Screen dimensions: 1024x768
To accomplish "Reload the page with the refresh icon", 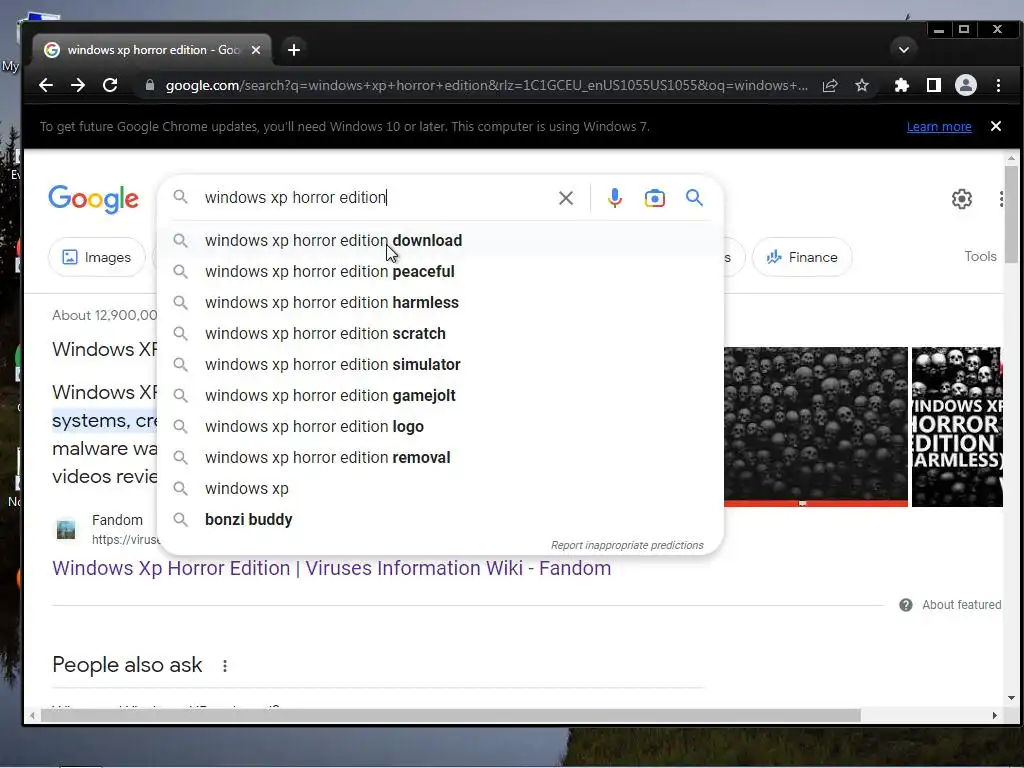I will (110, 86).
